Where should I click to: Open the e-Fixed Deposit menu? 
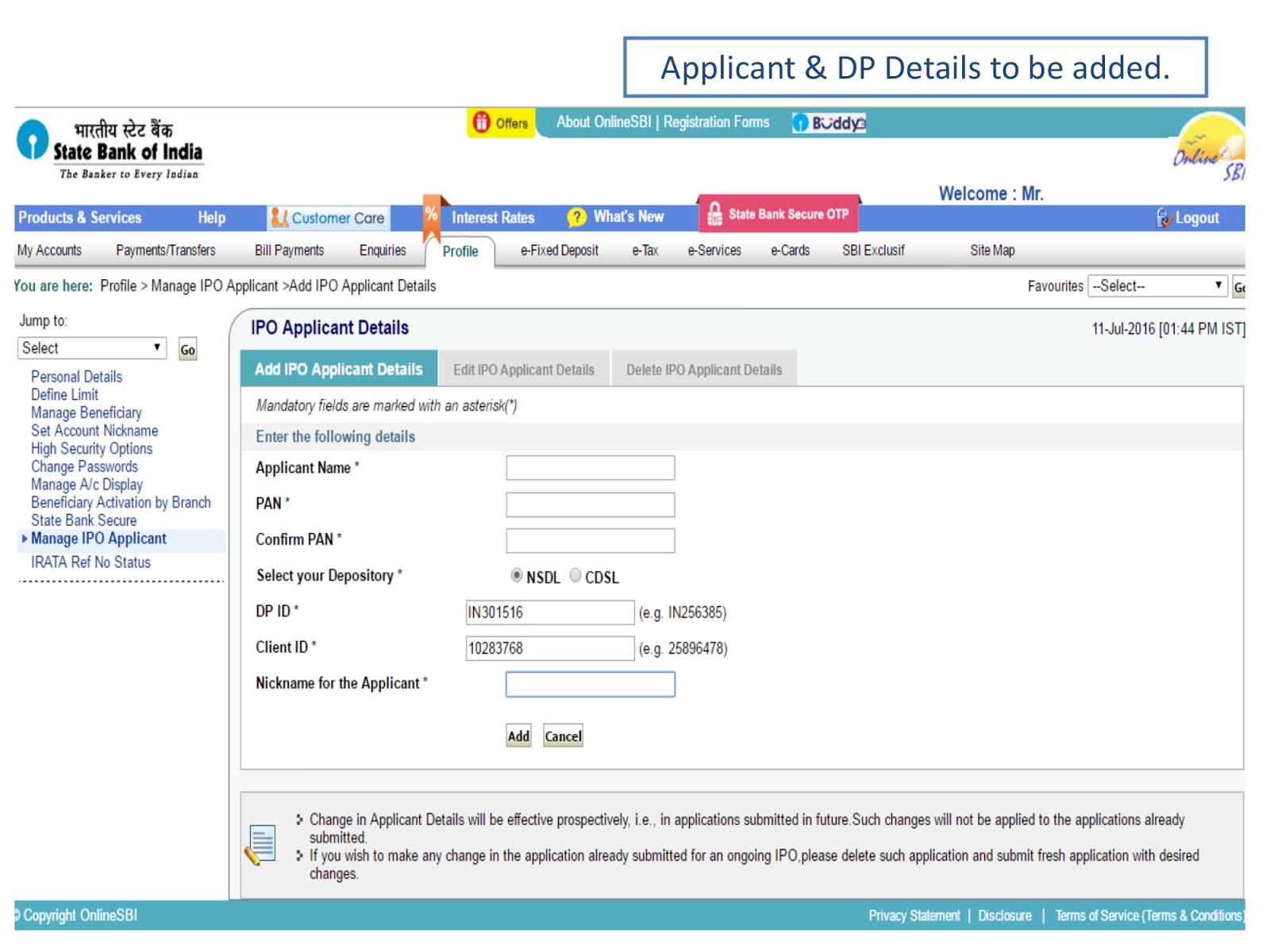tap(560, 251)
